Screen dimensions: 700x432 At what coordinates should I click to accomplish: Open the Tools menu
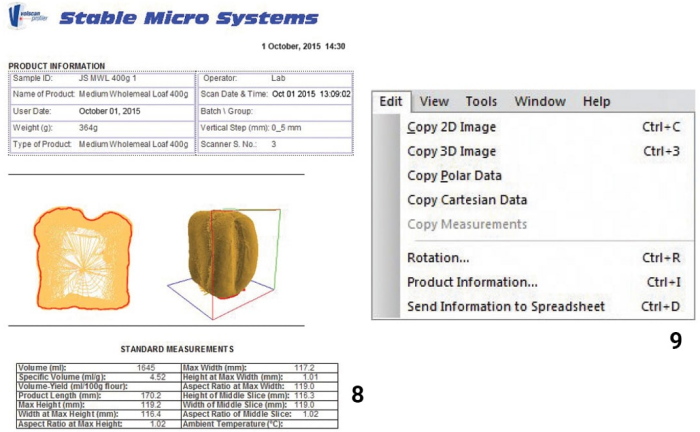[x=481, y=102]
